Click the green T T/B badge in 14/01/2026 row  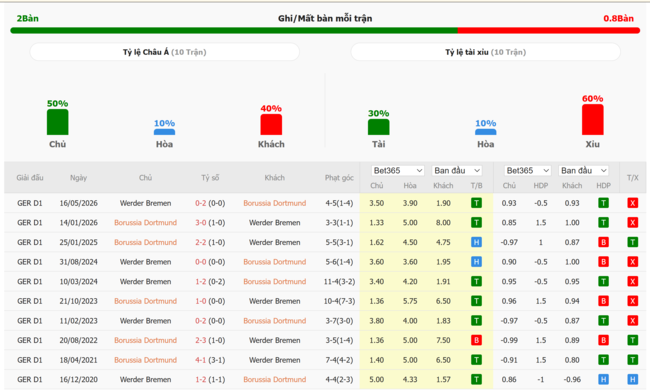click(x=476, y=223)
